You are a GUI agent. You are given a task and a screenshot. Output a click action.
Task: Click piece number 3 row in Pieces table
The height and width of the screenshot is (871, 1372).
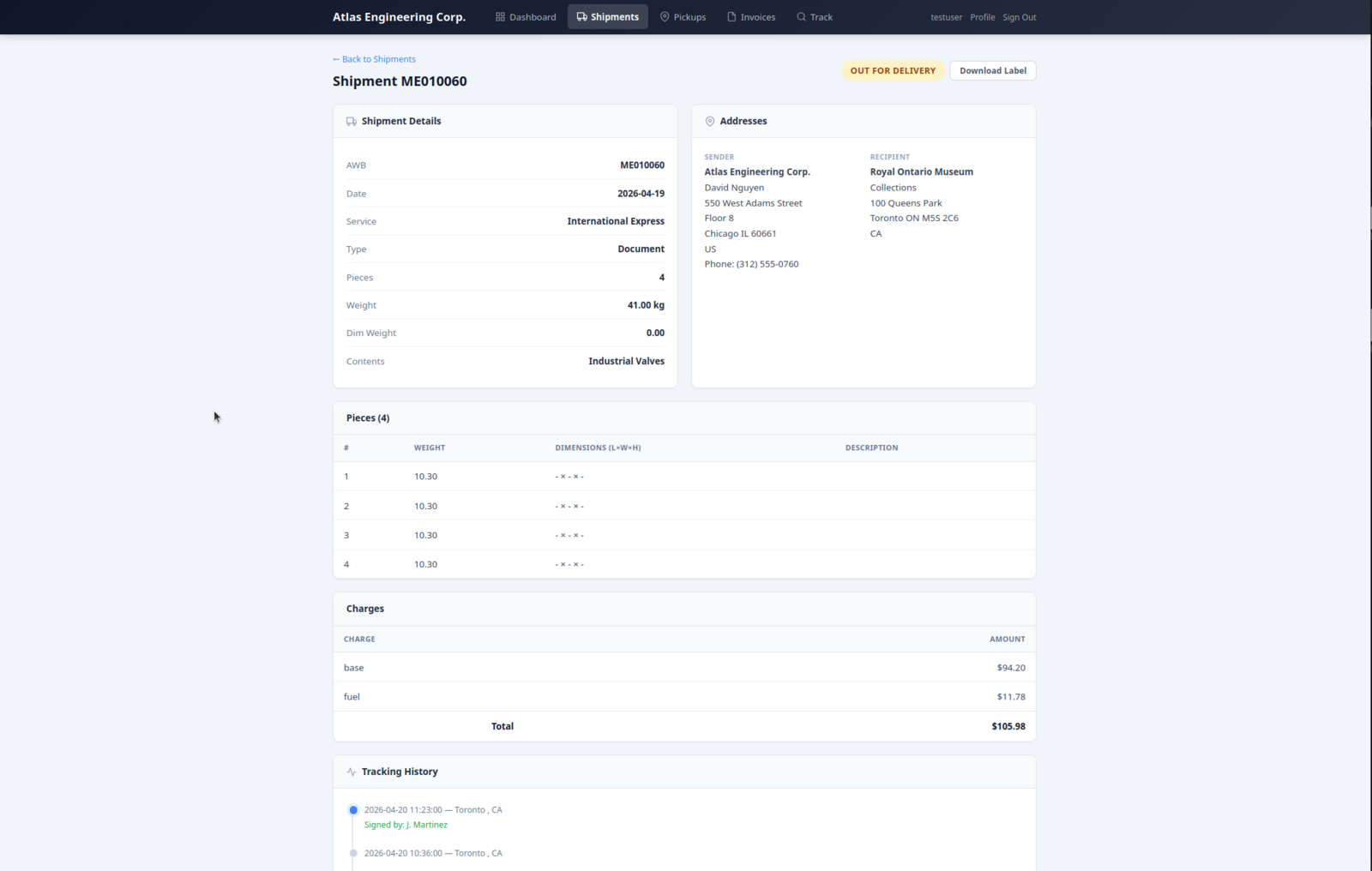pyautogui.click(x=683, y=535)
